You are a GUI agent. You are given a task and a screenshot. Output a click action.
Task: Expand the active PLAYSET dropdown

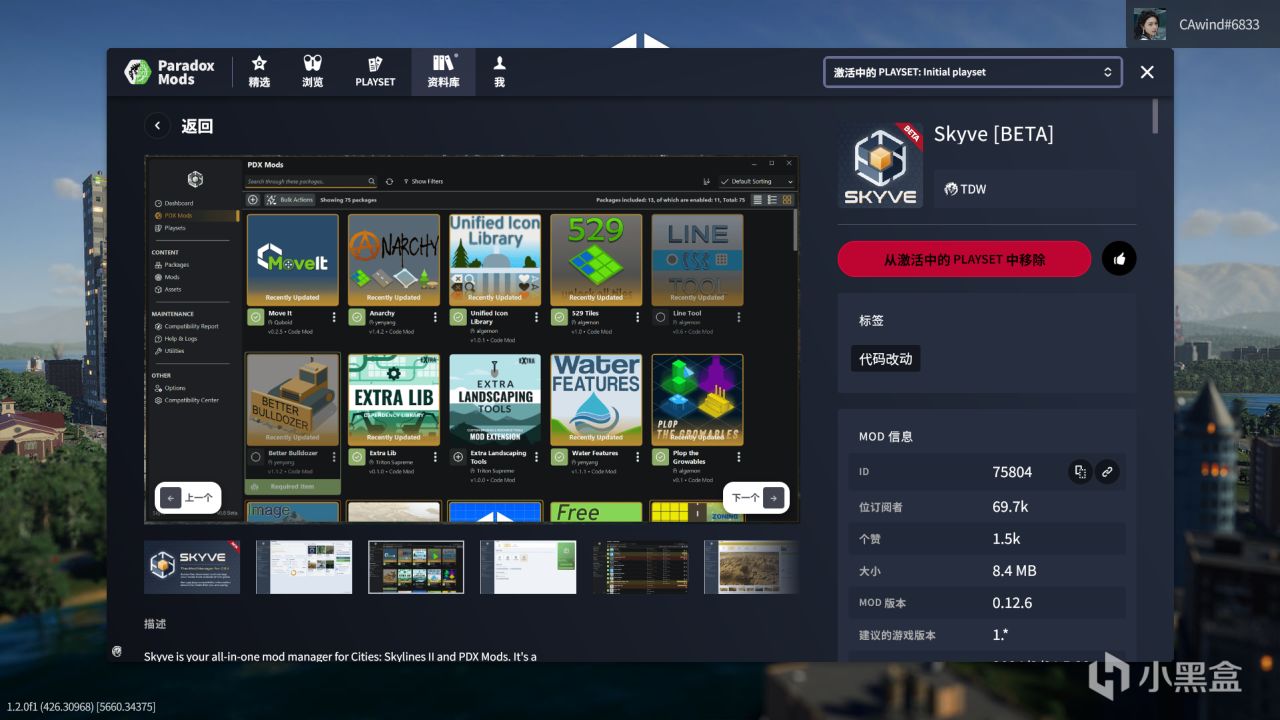tap(973, 72)
